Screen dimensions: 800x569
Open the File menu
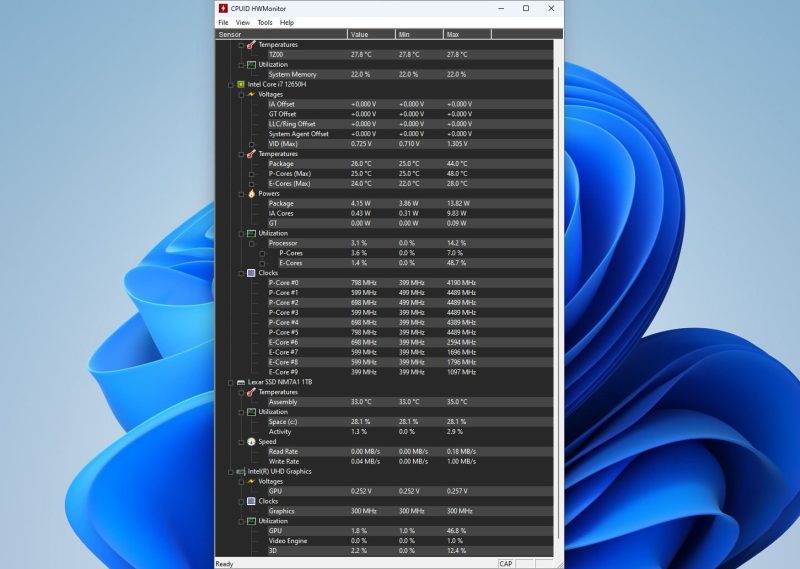click(x=223, y=22)
